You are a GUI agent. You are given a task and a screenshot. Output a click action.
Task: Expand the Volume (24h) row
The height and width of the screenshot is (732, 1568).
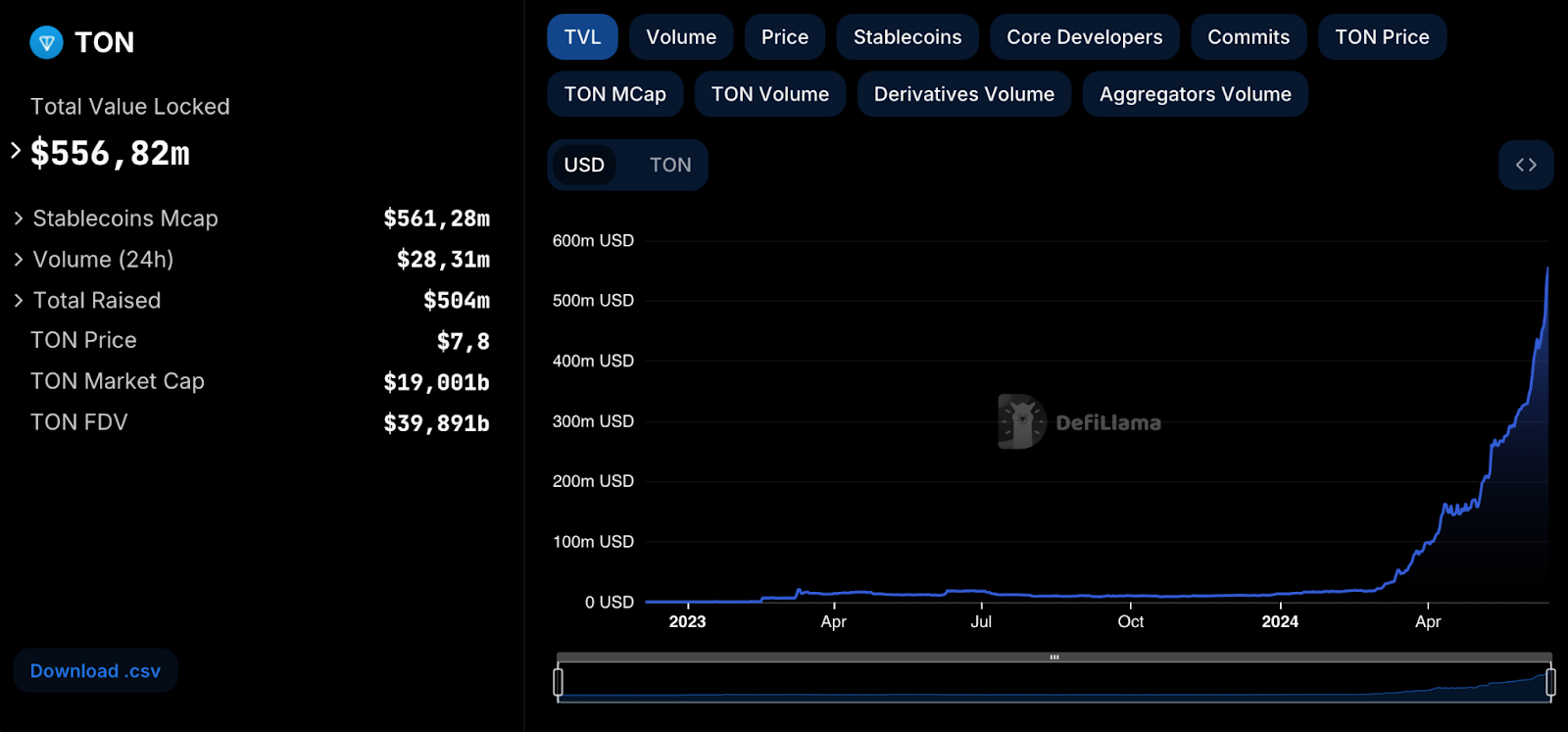(19, 260)
